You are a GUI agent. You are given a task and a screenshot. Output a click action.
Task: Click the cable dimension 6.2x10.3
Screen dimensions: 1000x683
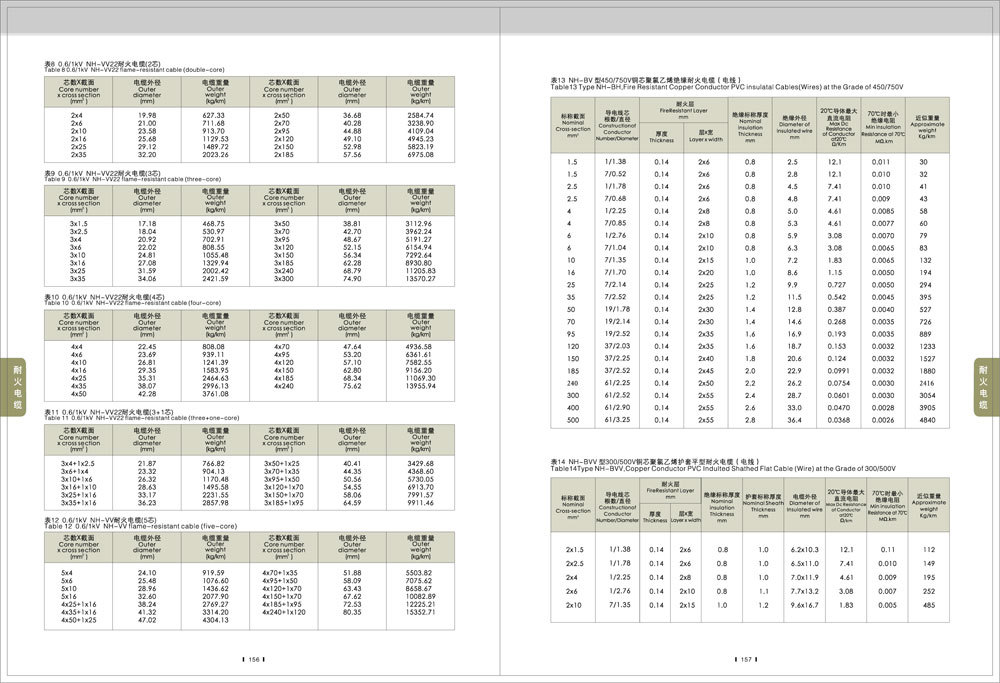click(805, 549)
